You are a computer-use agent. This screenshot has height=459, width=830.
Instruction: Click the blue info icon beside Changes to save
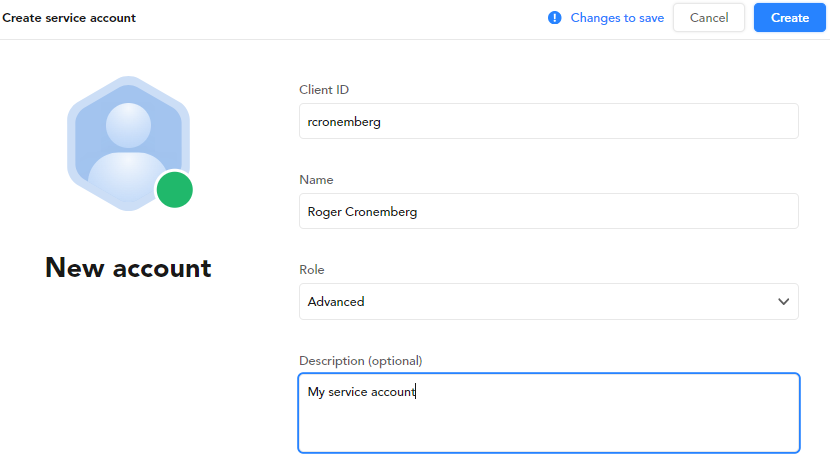pyautogui.click(x=555, y=18)
